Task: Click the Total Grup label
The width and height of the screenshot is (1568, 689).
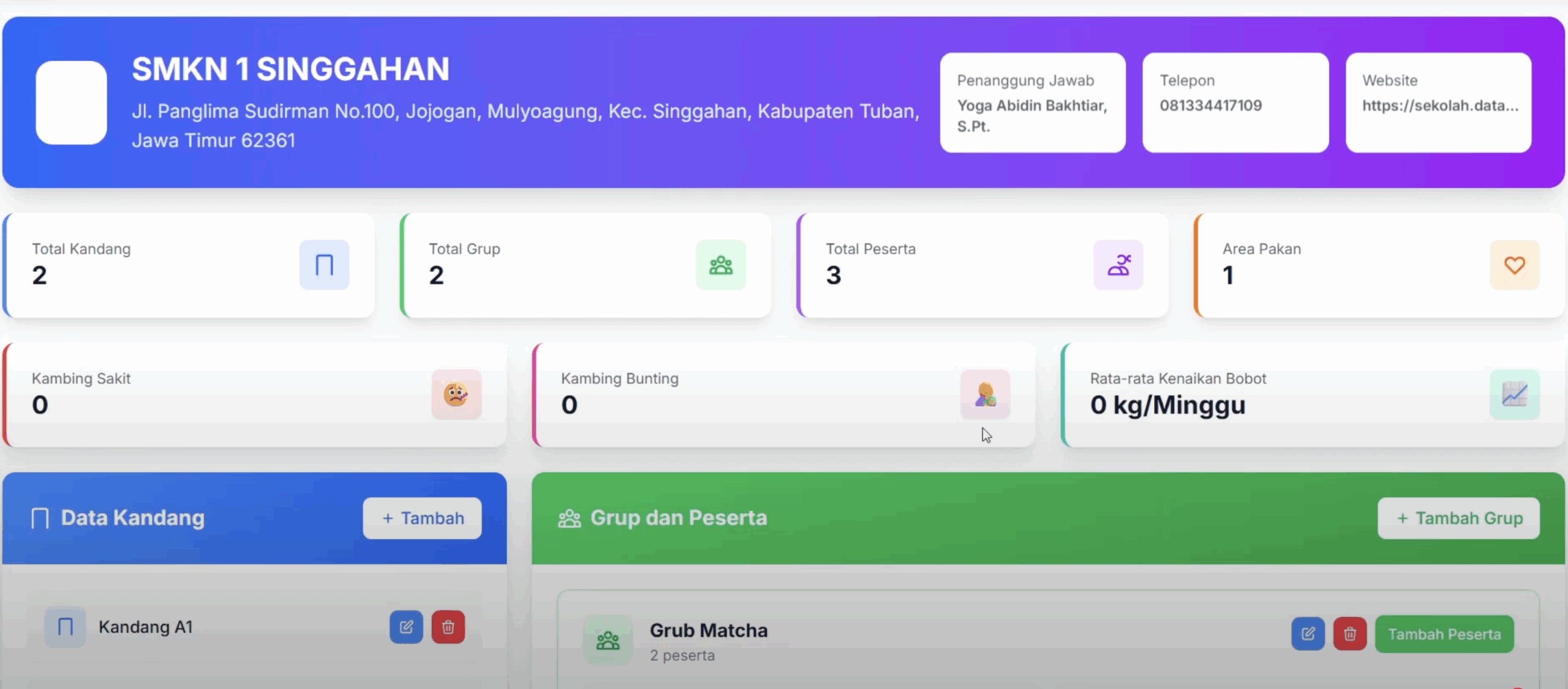Action: pos(465,249)
